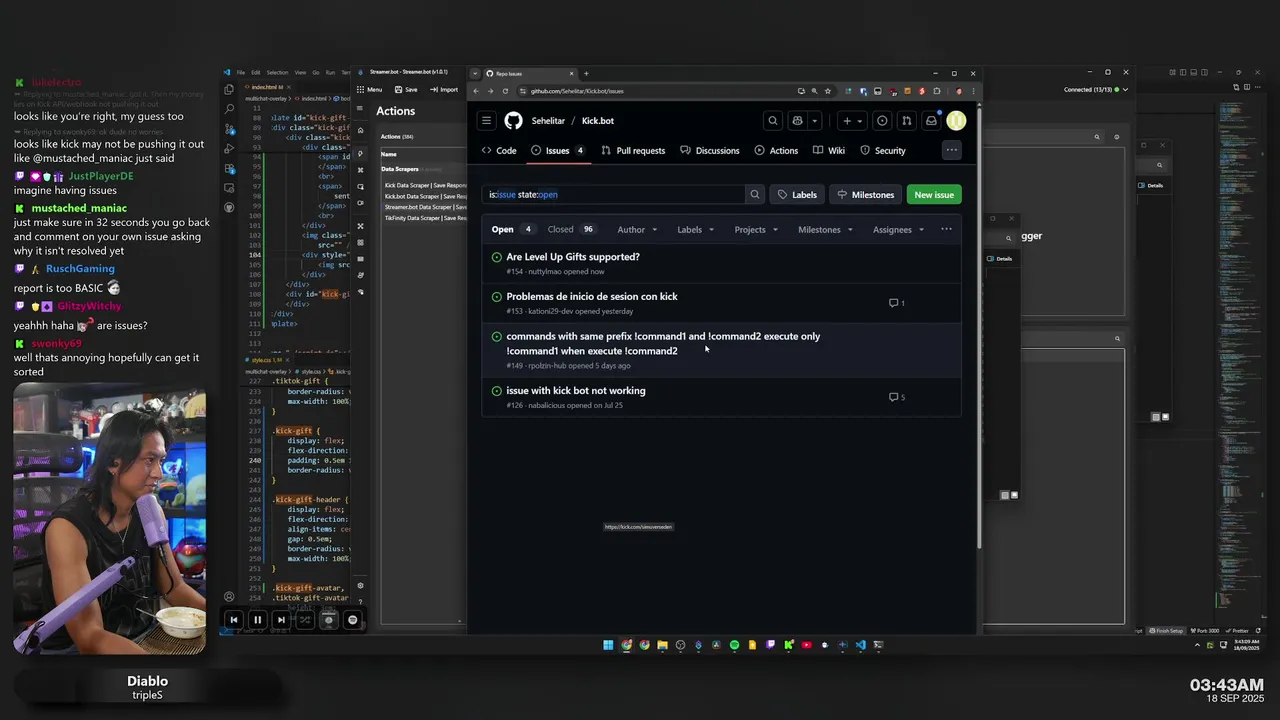The image size is (1280, 720).
Task: Click the browser address bar URL
Action: pyautogui.click(x=577, y=91)
